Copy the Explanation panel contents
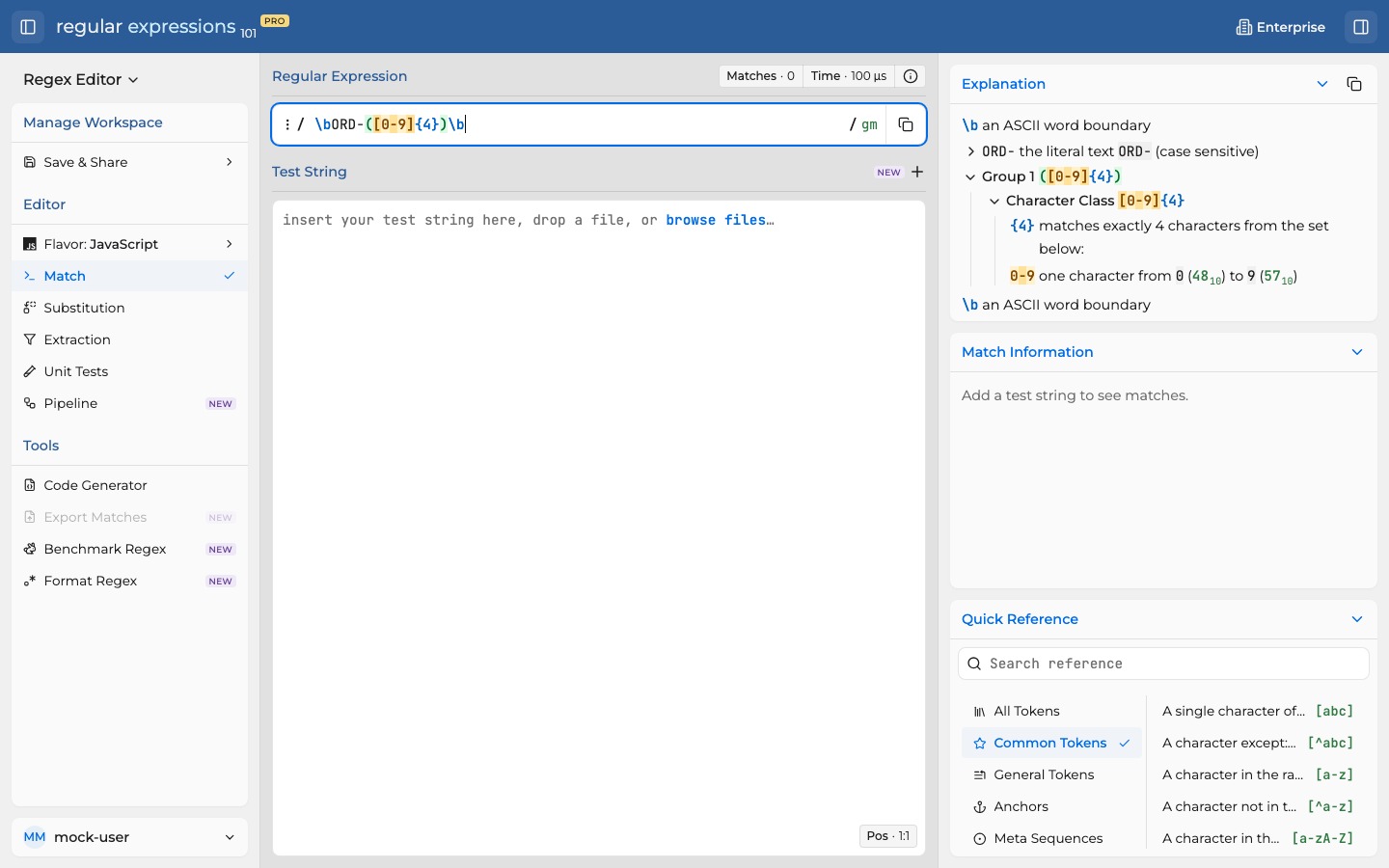This screenshot has width=1389, height=868. click(x=1354, y=84)
